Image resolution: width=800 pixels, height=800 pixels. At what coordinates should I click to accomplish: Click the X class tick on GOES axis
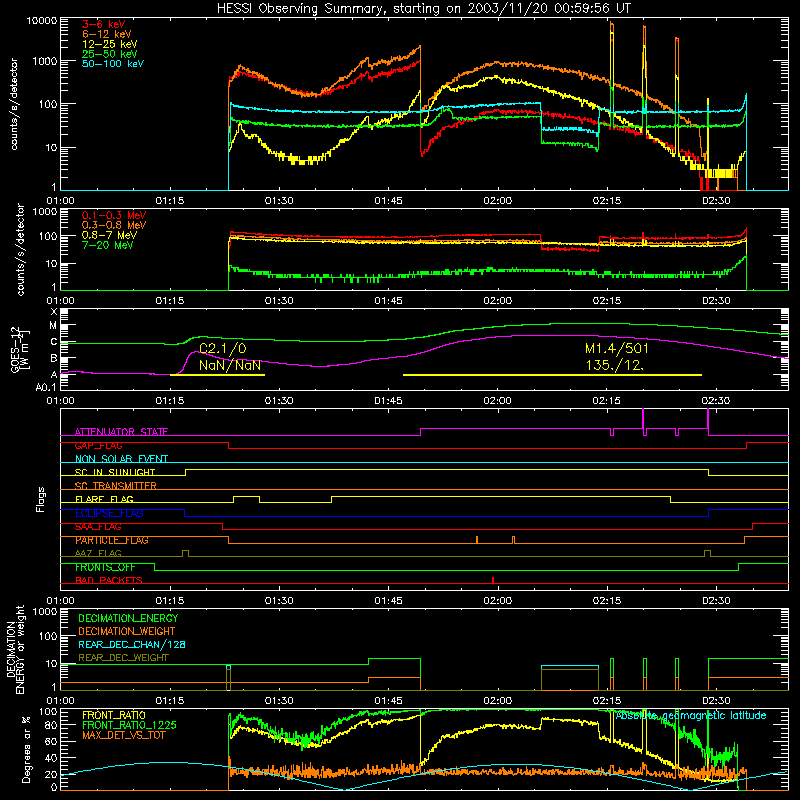[x=54, y=311]
